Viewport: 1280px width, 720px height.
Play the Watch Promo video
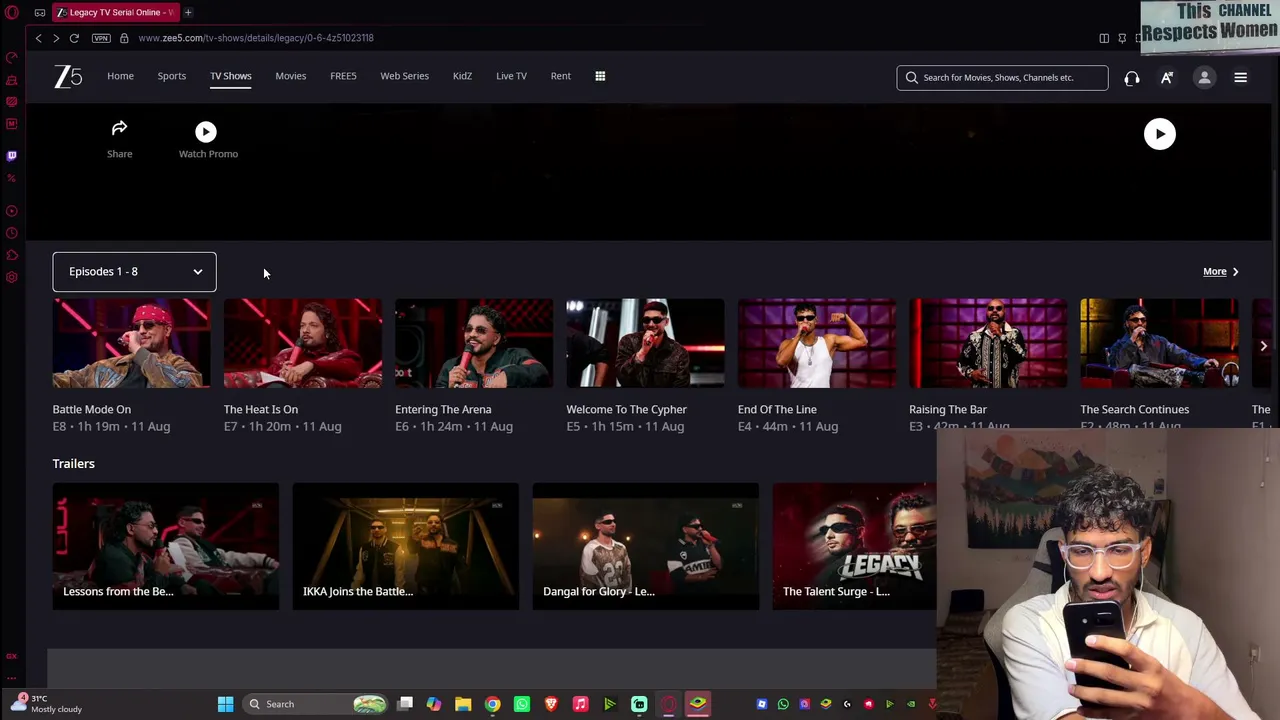point(206,132)
